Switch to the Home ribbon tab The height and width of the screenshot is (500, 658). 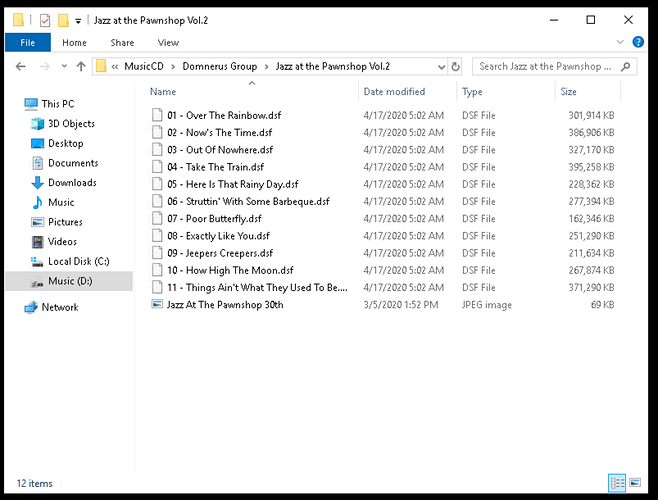coord(74,43)
